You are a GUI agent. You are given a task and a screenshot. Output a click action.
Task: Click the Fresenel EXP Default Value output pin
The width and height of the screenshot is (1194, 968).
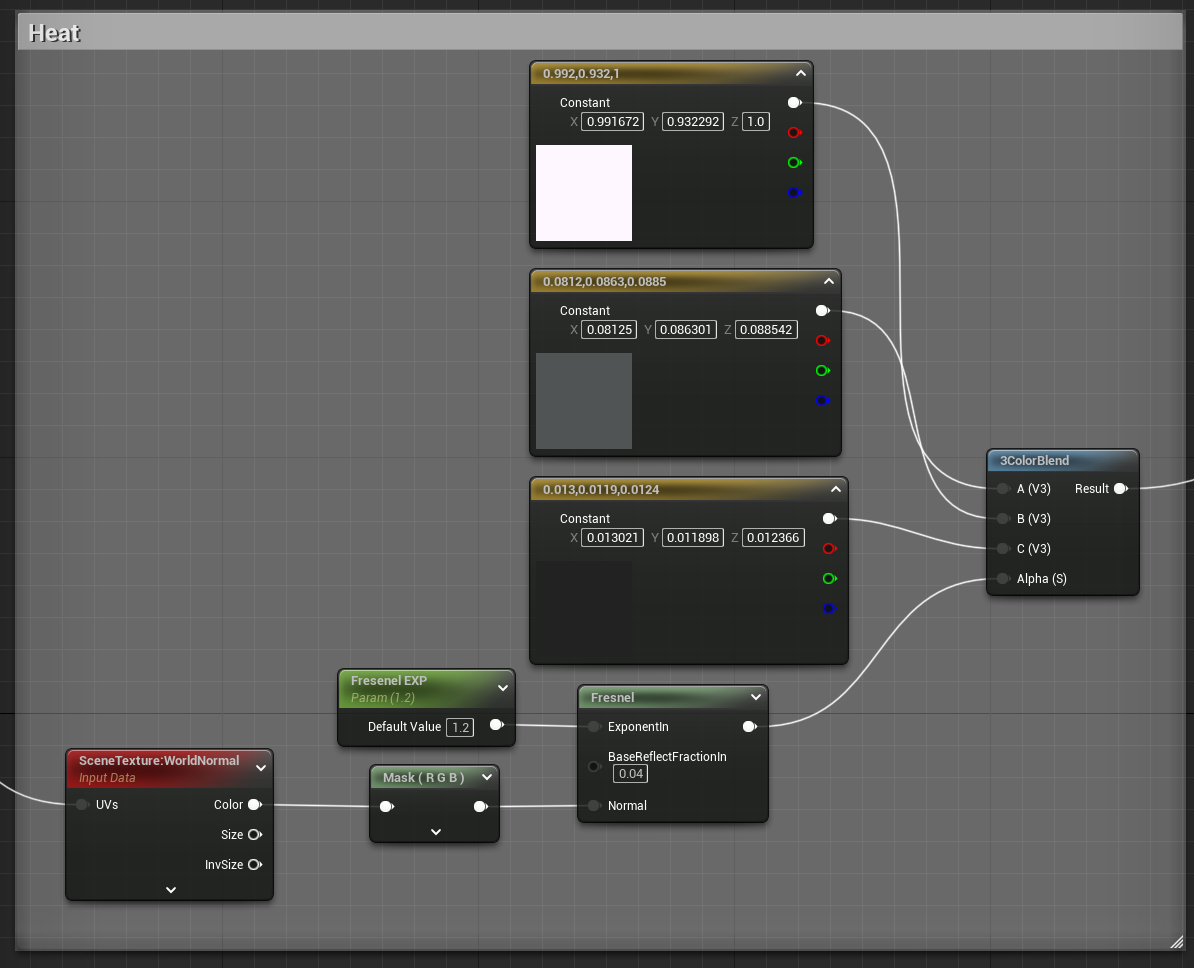pos(497,725)
